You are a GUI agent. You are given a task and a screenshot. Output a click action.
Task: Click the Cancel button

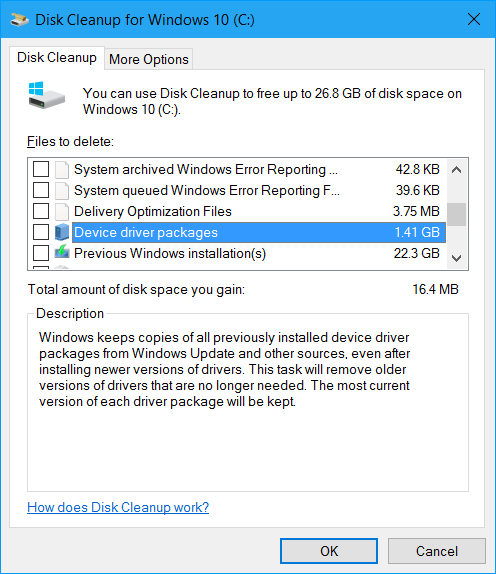437,551
